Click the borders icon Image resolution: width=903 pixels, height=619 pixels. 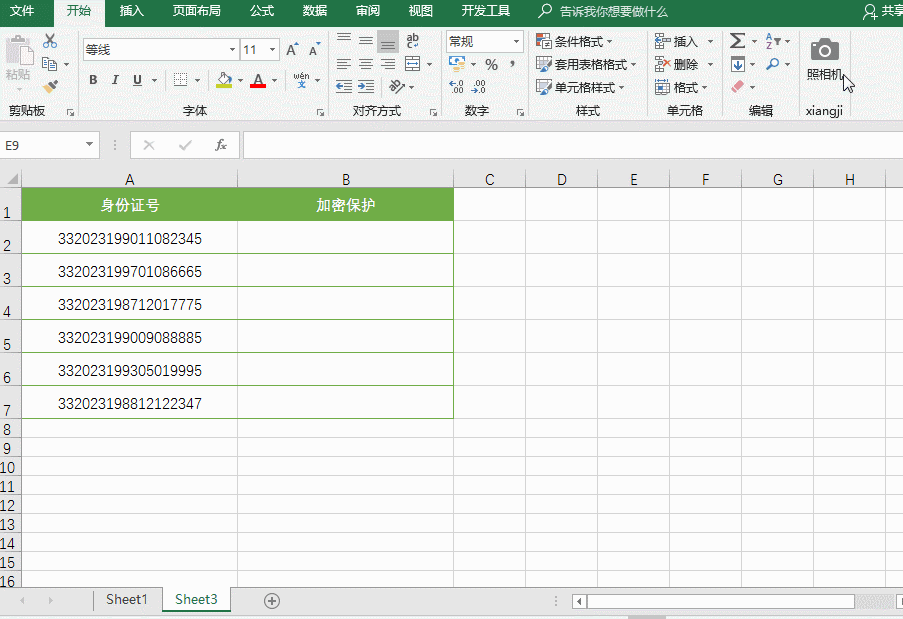(180, 80)
